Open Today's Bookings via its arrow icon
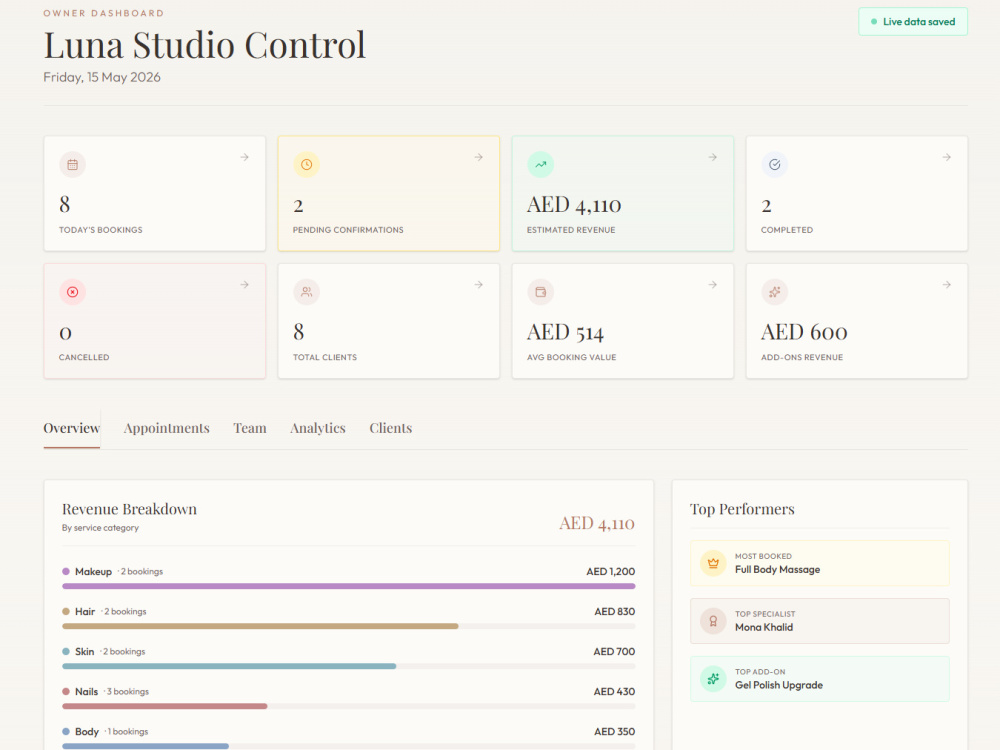This screenshot has height=750, width=1000. click(x=244, y=157)
